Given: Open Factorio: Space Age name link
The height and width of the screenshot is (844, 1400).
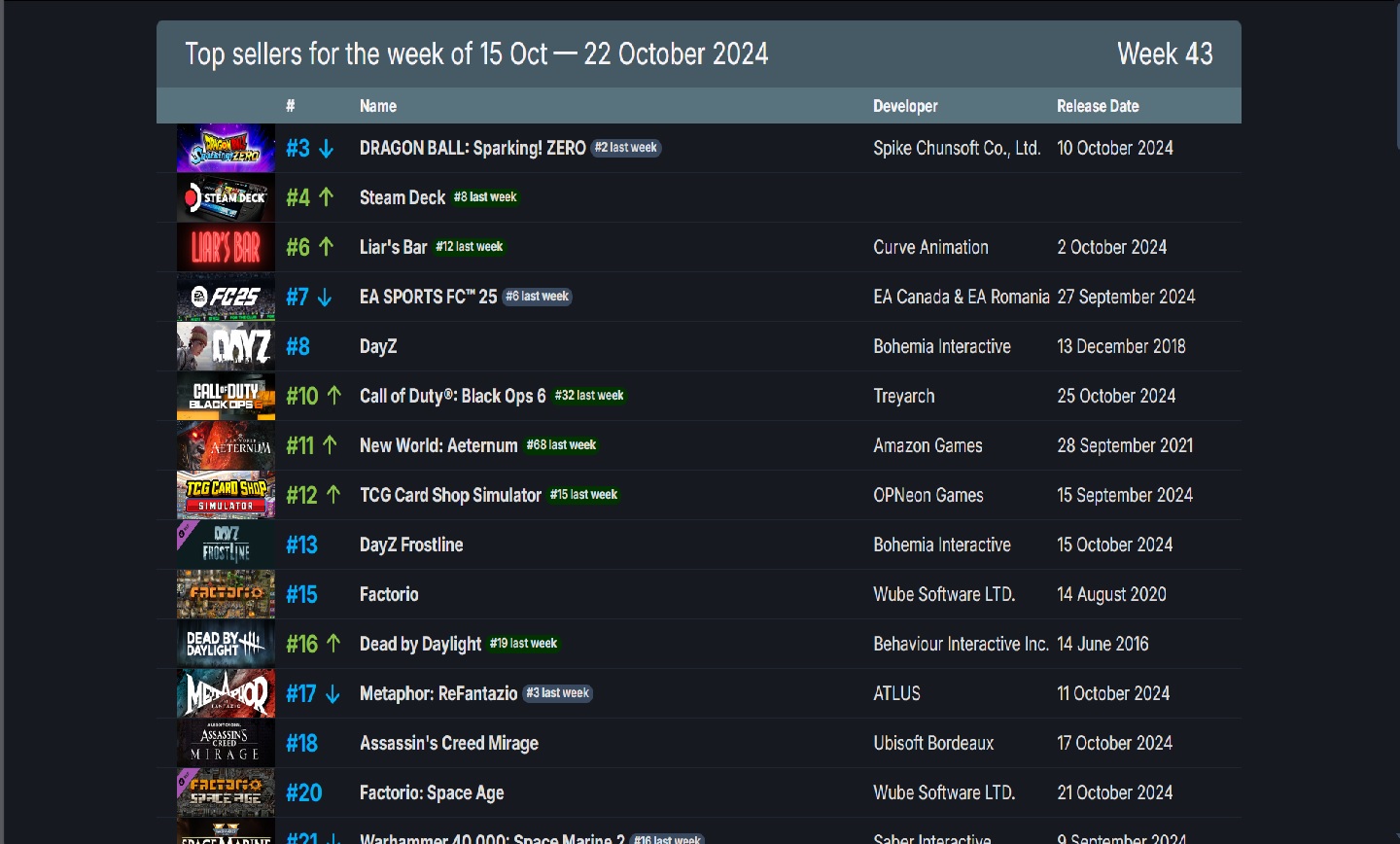Looking at the screenshot, I should click(x=432, y=792).
